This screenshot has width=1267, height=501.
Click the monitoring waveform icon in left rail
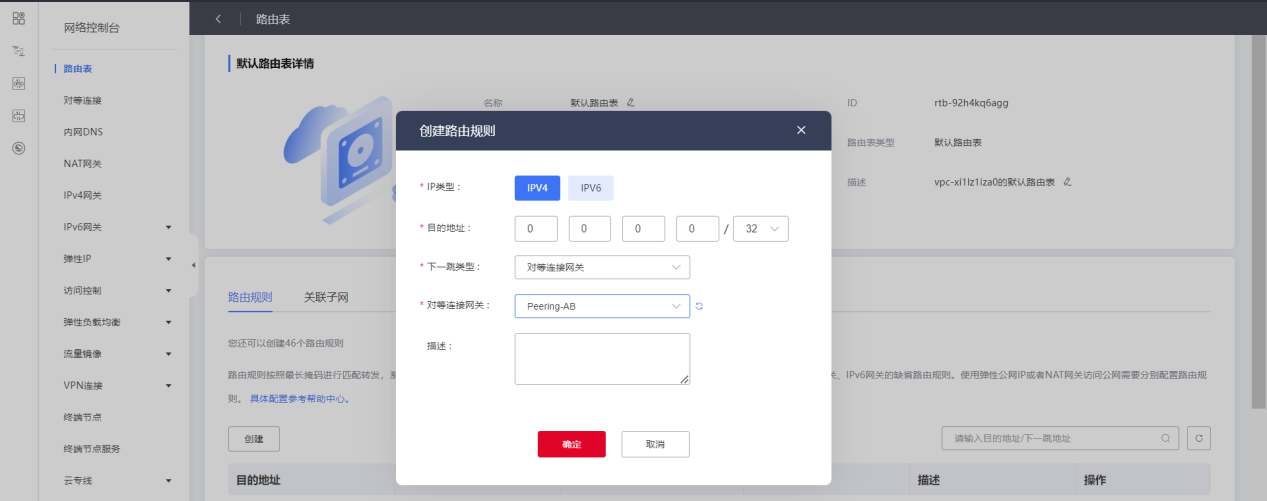point(18,83)
